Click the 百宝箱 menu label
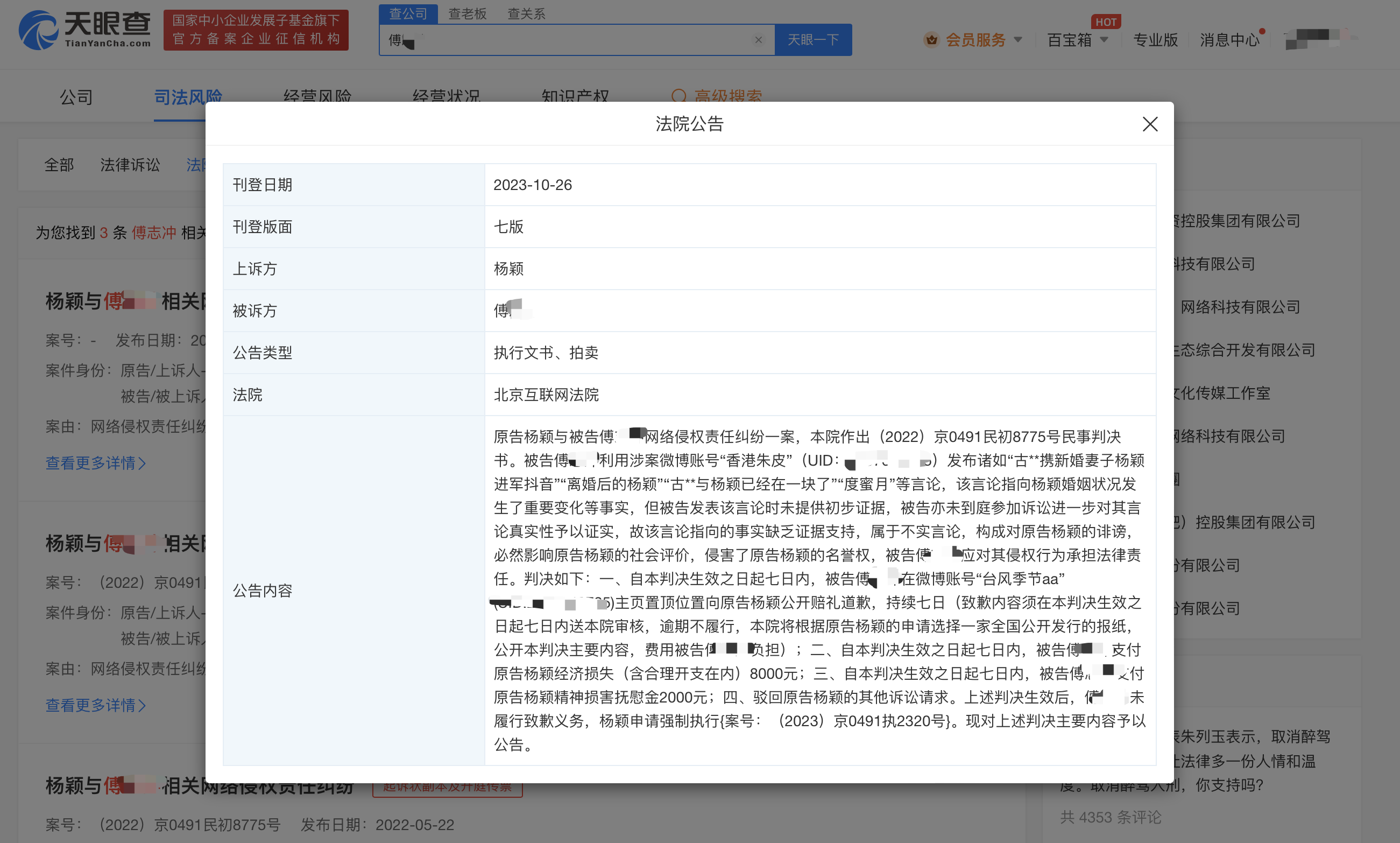The image size is (1400, 843). (x=1069, y=40)
